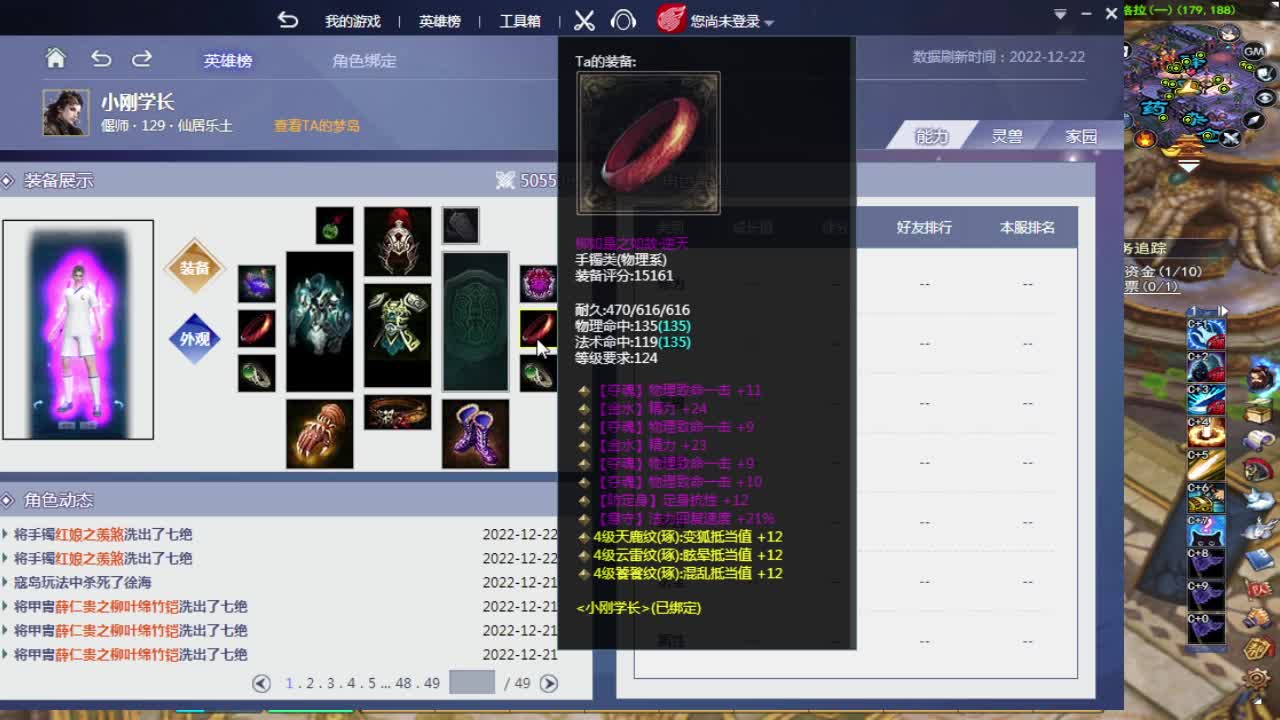Select the purple gem slot on left column

click(257, 284)
